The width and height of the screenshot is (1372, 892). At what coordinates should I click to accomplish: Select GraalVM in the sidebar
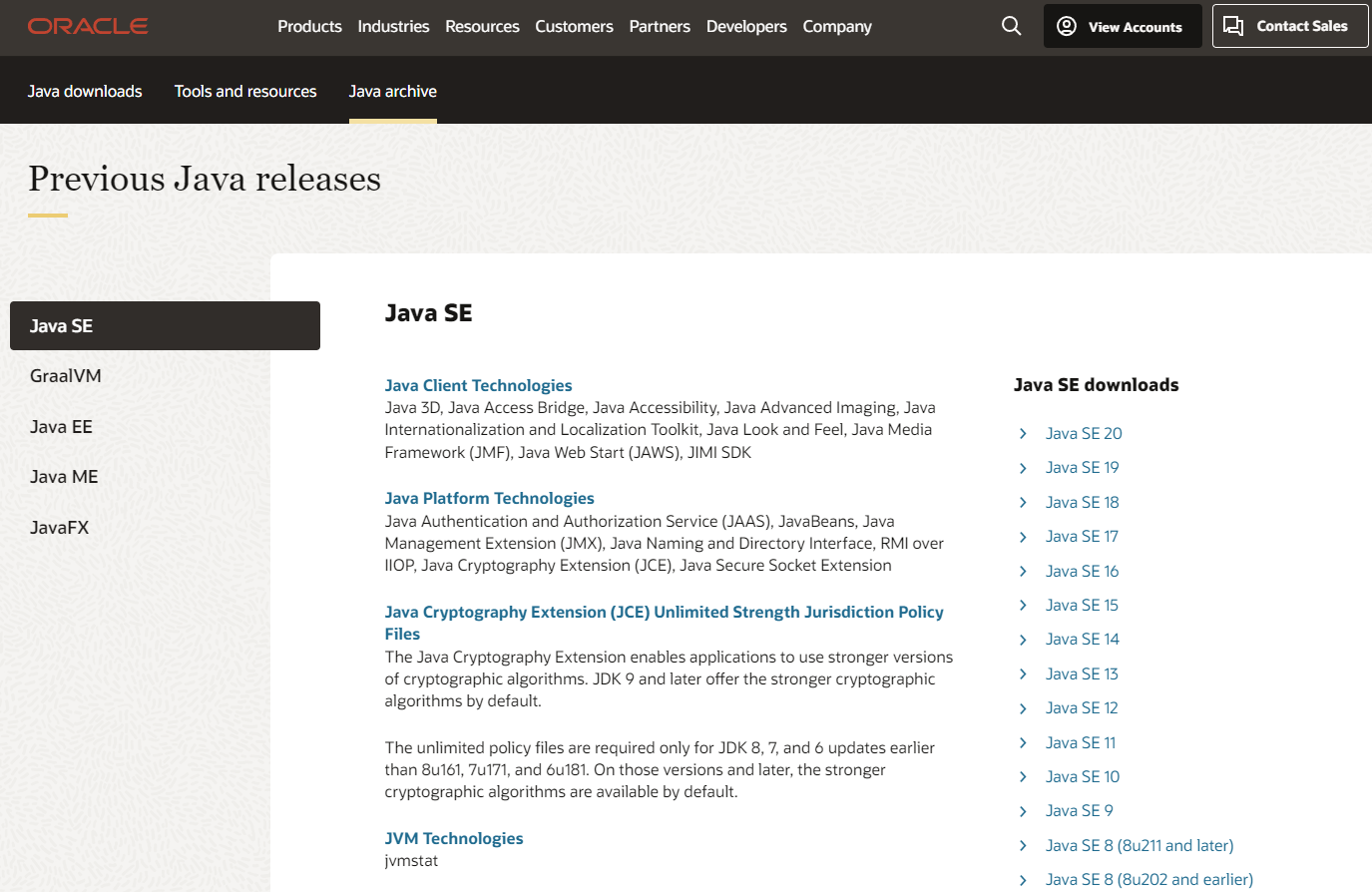tap(66, 376)
